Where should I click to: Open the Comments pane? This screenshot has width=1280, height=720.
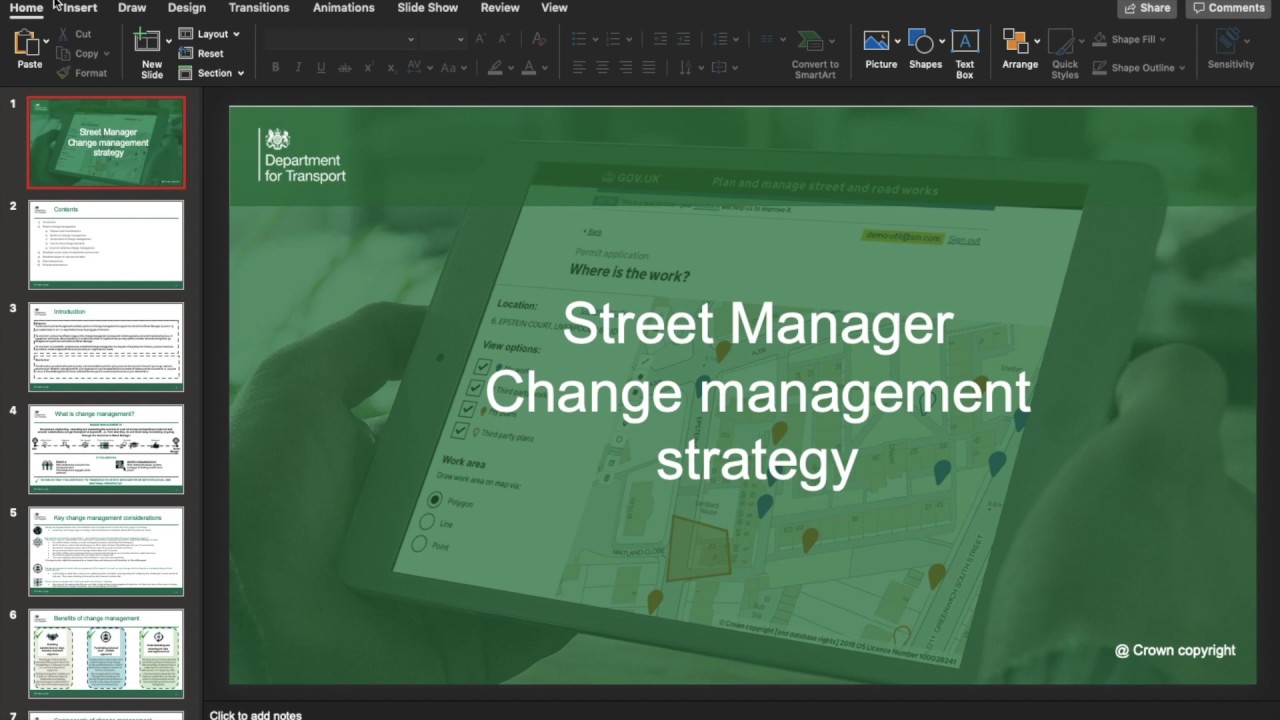(x=1229, y=8)
